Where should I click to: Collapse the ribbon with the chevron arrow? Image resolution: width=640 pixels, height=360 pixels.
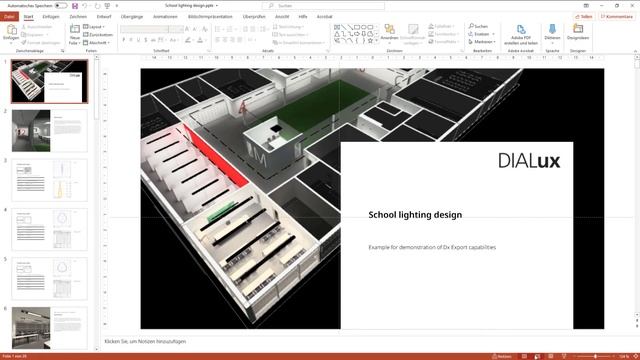click(x=635, y=51)
